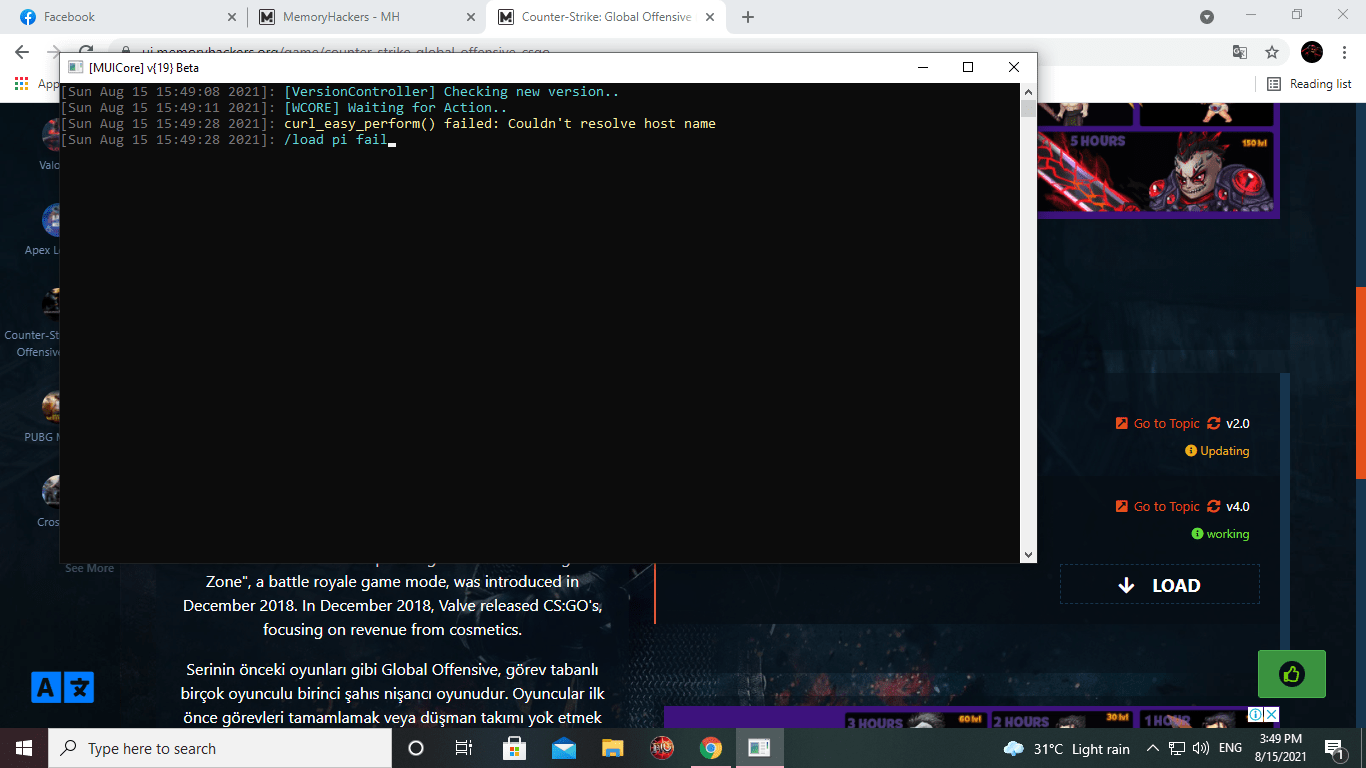Image resolution: width=1366 pixels, height=768 pixels.
Task: Expand hidden system tray icons chevron
Action: point(1152,748)
